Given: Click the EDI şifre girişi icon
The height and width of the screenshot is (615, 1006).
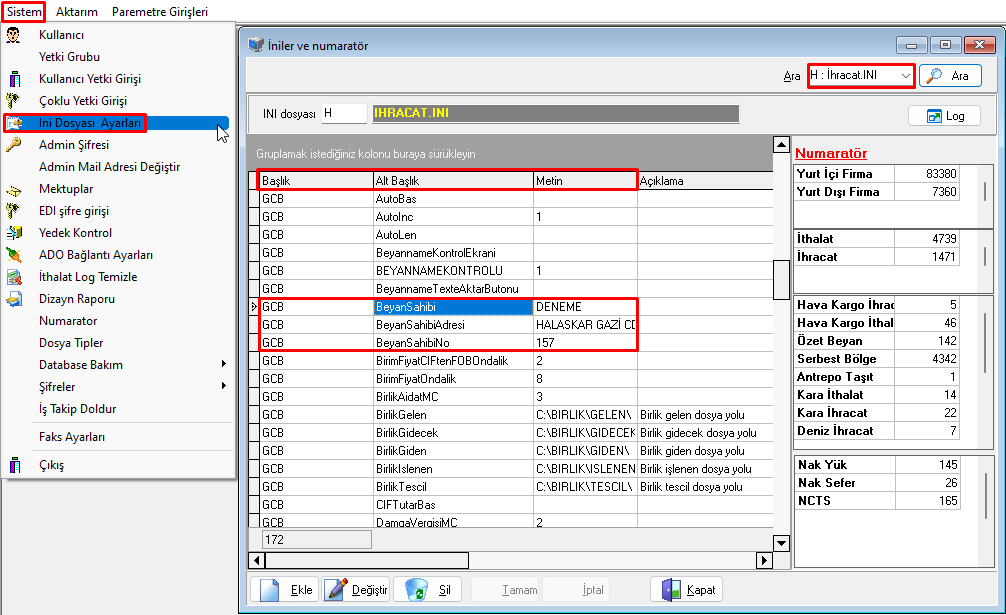Looking at the screenshot, I should [13, 211].
